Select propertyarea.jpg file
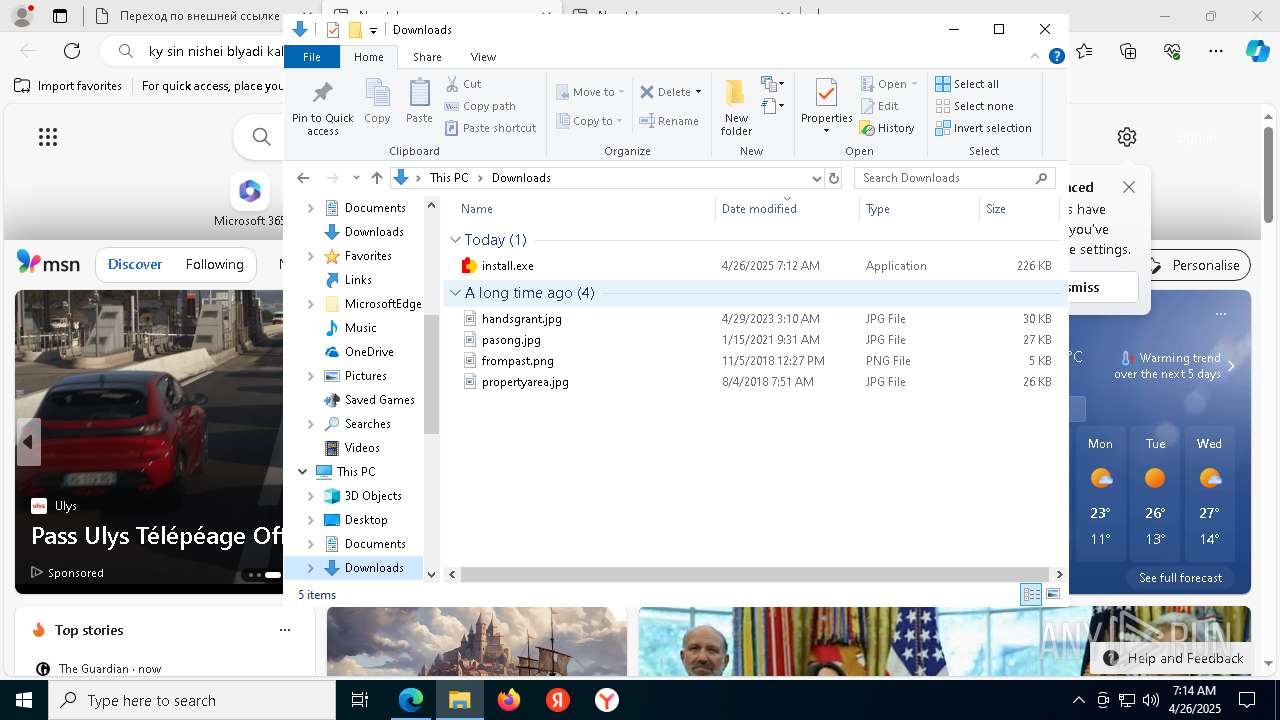1280x720 pixels. (x=525, y=382)
